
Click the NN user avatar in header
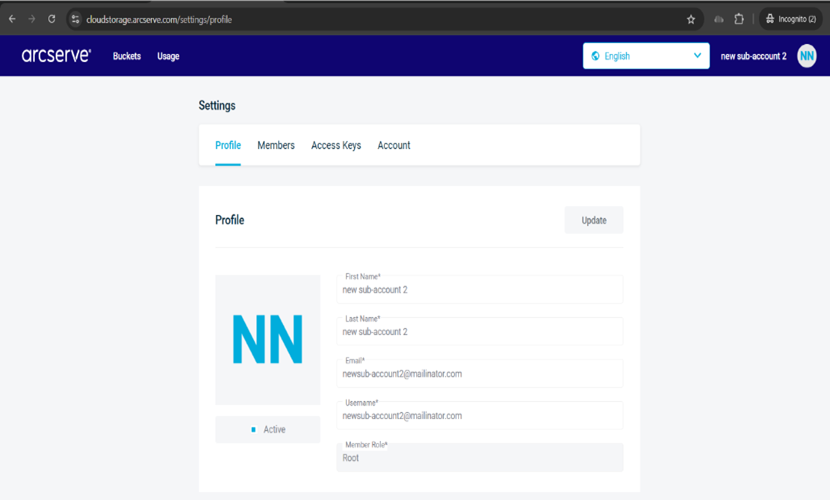point(806,56)
